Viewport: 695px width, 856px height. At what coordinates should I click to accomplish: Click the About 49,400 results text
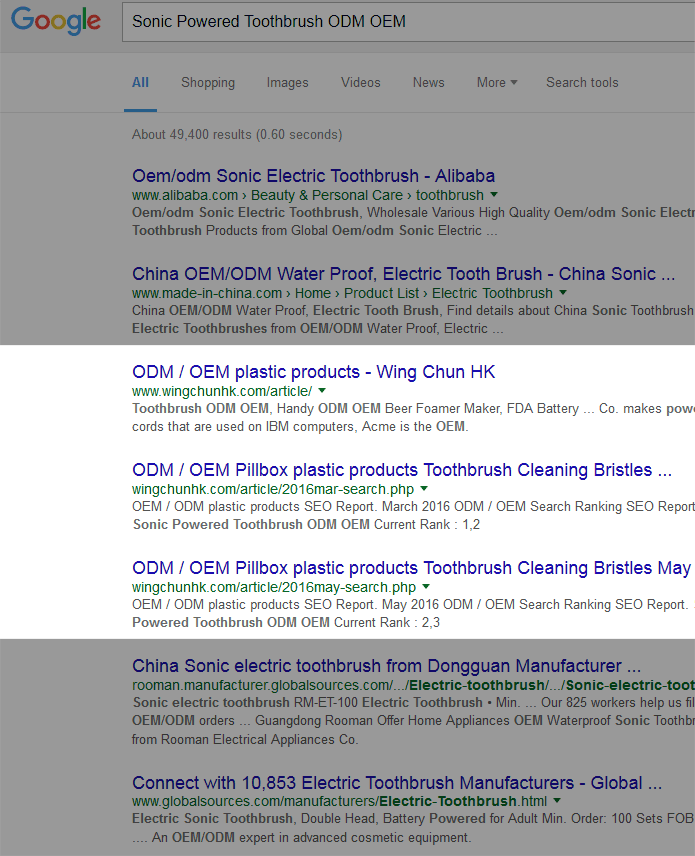(x=237, y=134)
